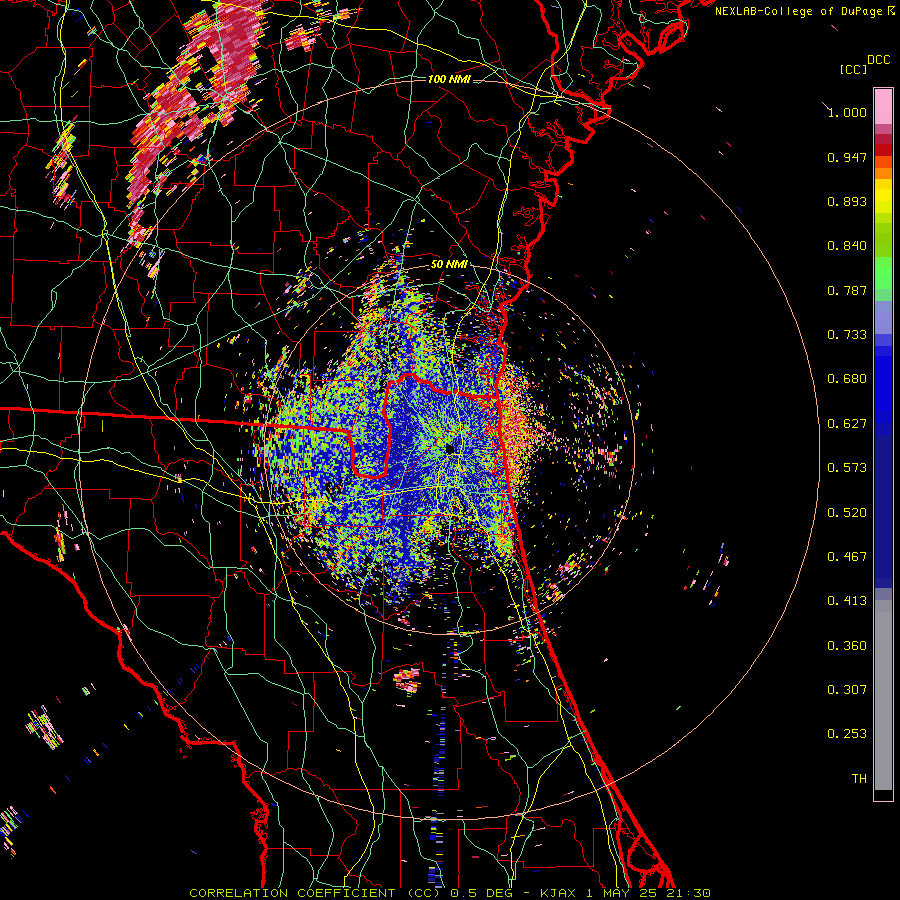Click the 0.627 scale value

click(x=847, y=424)
